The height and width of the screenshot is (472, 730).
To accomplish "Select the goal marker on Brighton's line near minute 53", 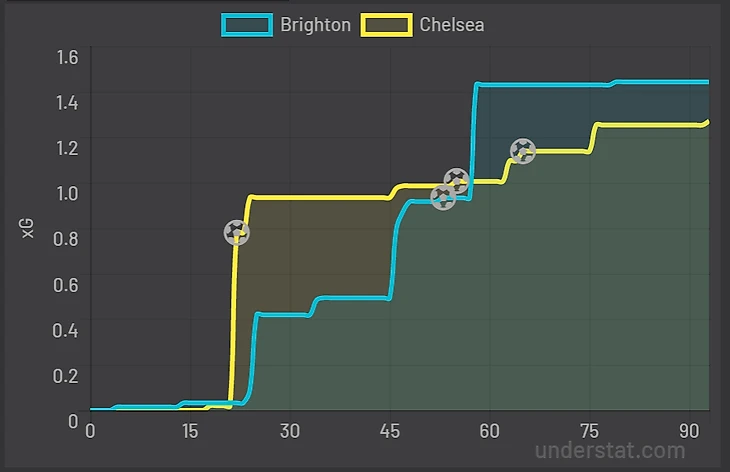I will point(443,198).
